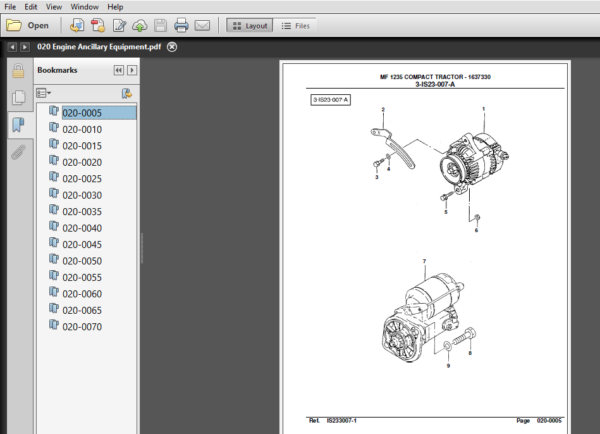This screenshot has width=600, height=434.
Task: Click the new bookmark icon
Action: pyautogui.click(x=127, y=93)
